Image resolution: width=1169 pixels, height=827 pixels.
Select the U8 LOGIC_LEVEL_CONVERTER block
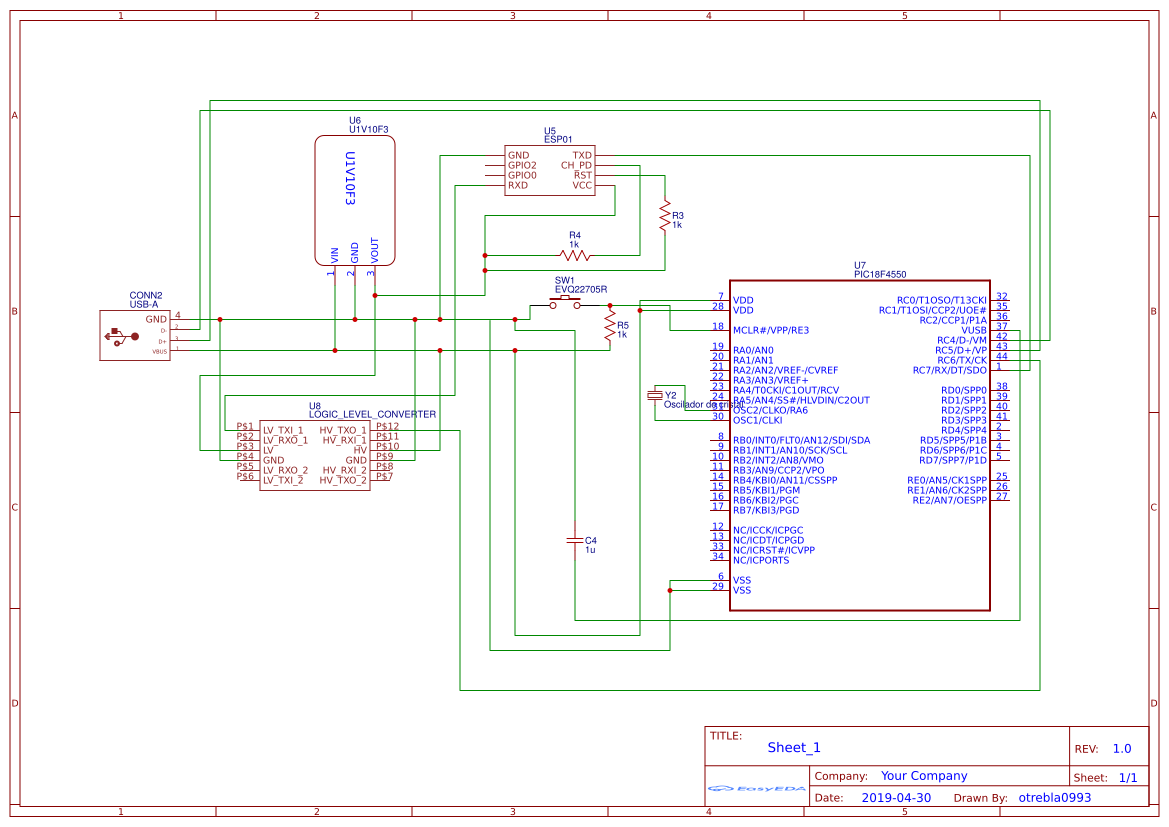pos(315,455)
